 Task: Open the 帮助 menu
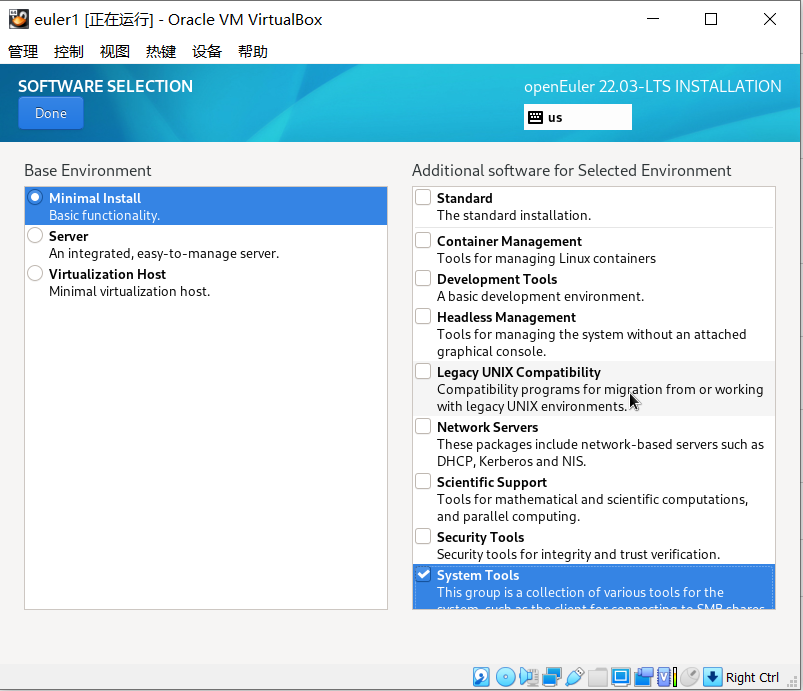coord(253,52)
